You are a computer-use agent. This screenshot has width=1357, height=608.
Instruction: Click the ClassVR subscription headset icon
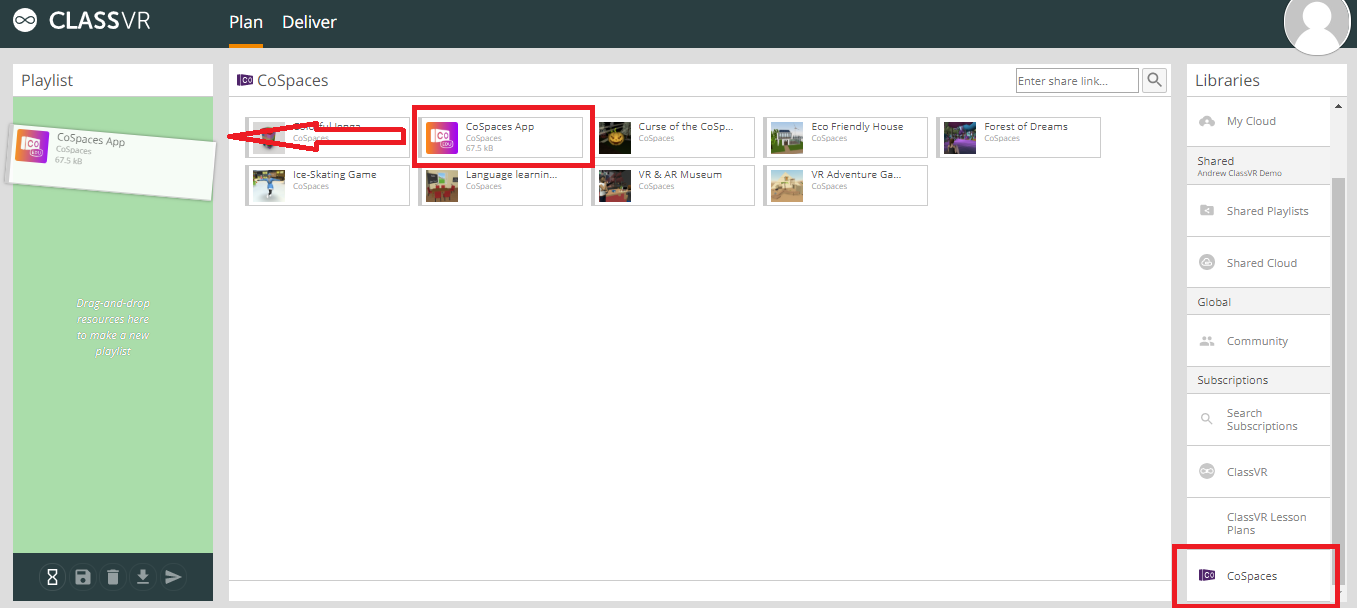click(1207, 471)
